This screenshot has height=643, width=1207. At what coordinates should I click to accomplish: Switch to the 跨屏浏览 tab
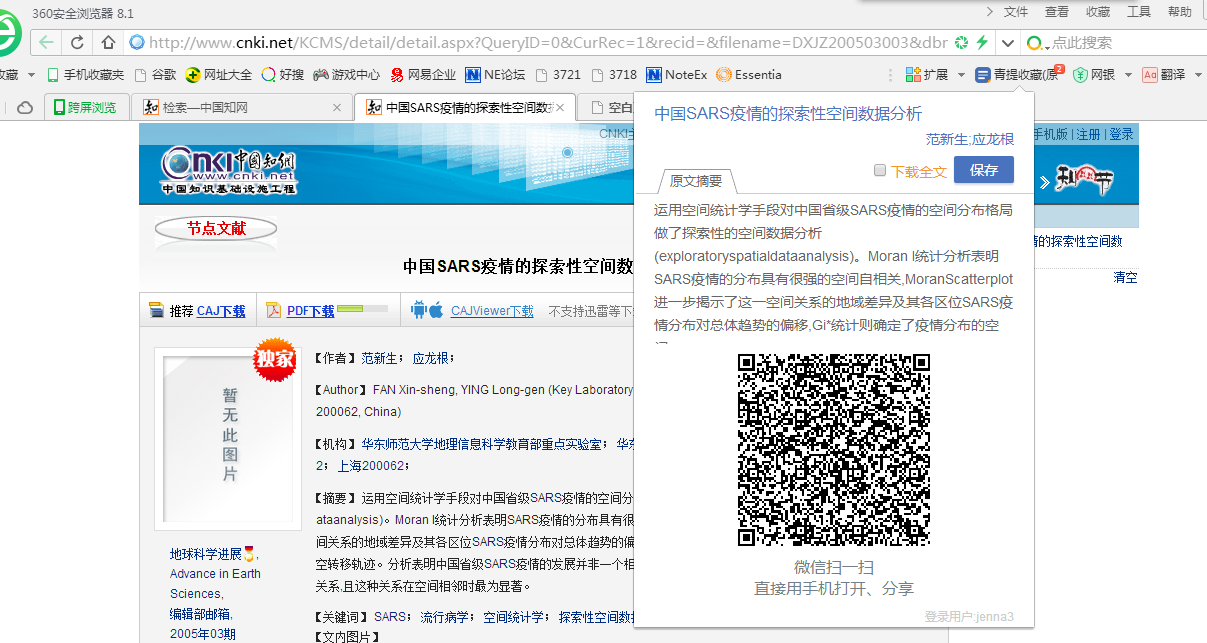pos(86,107)
